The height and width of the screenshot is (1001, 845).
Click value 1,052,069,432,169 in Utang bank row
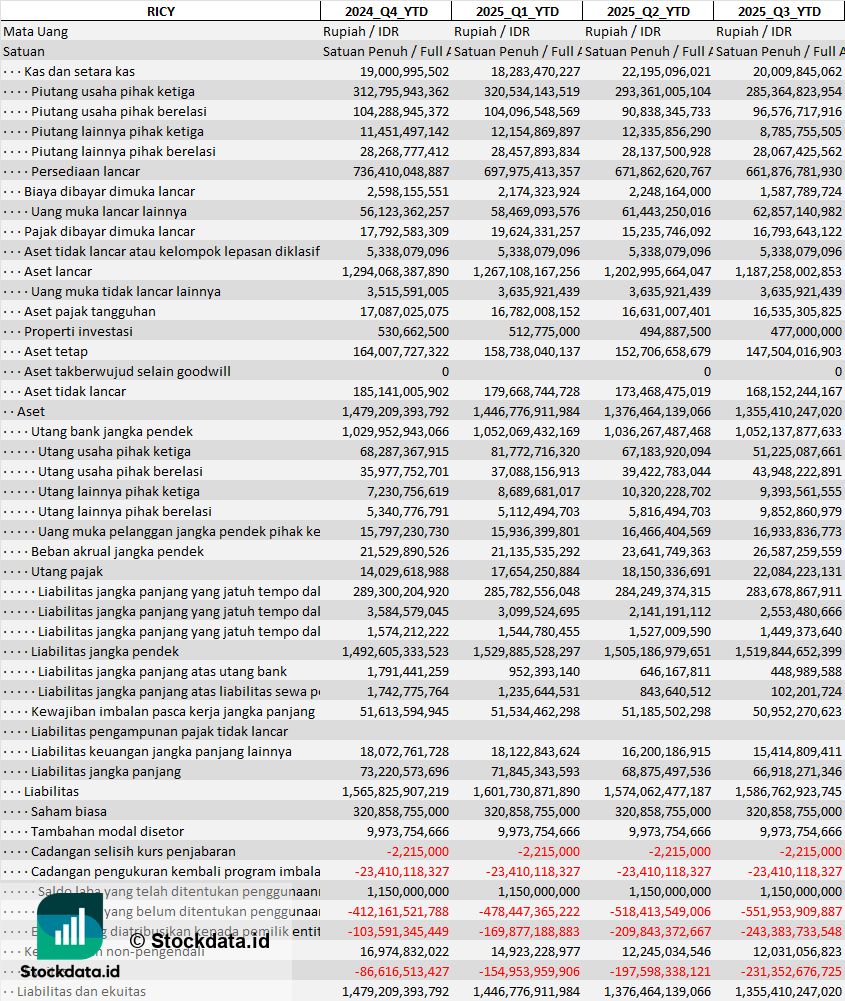pyautogui.click(x=527, y=432)
